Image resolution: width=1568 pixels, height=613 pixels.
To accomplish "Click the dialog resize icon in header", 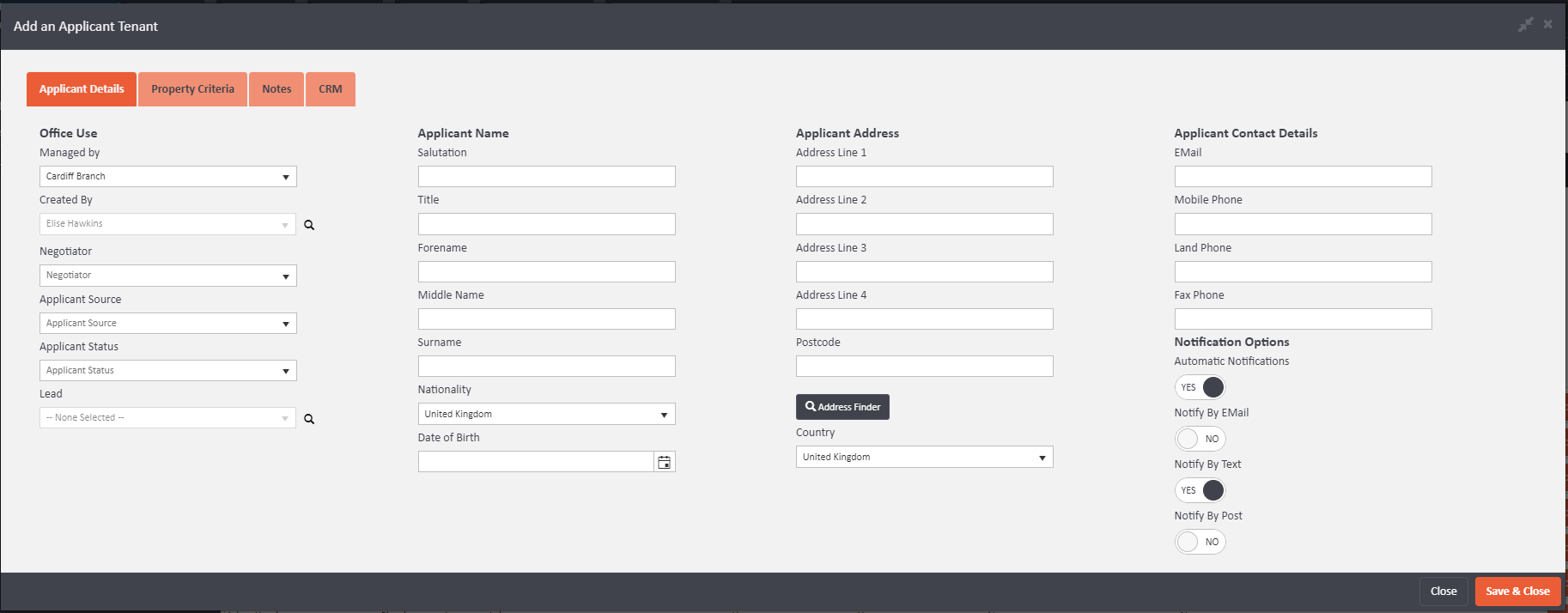I will click(1525, 25).
